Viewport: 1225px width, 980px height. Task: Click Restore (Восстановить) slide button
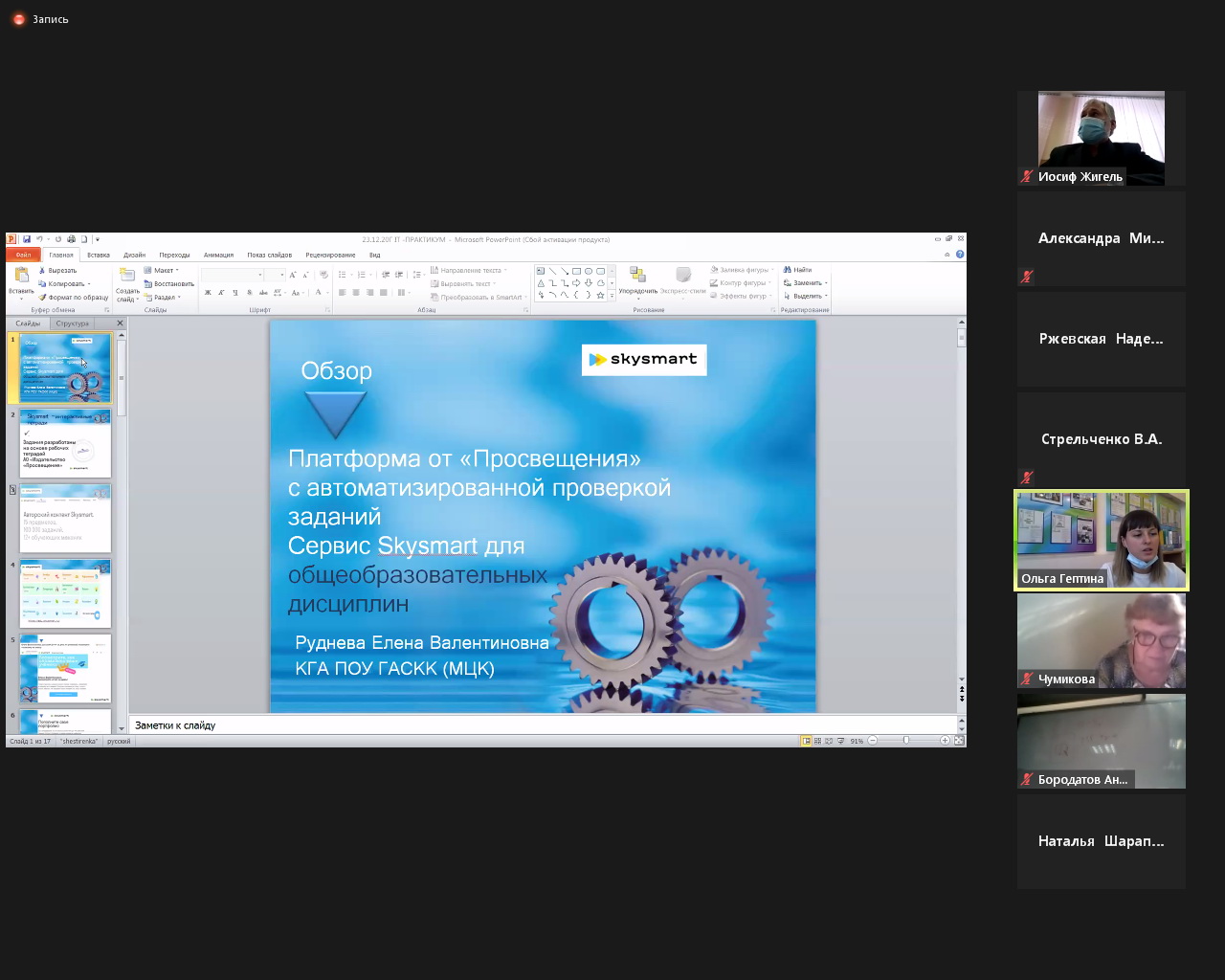click(x=169, y=283)
